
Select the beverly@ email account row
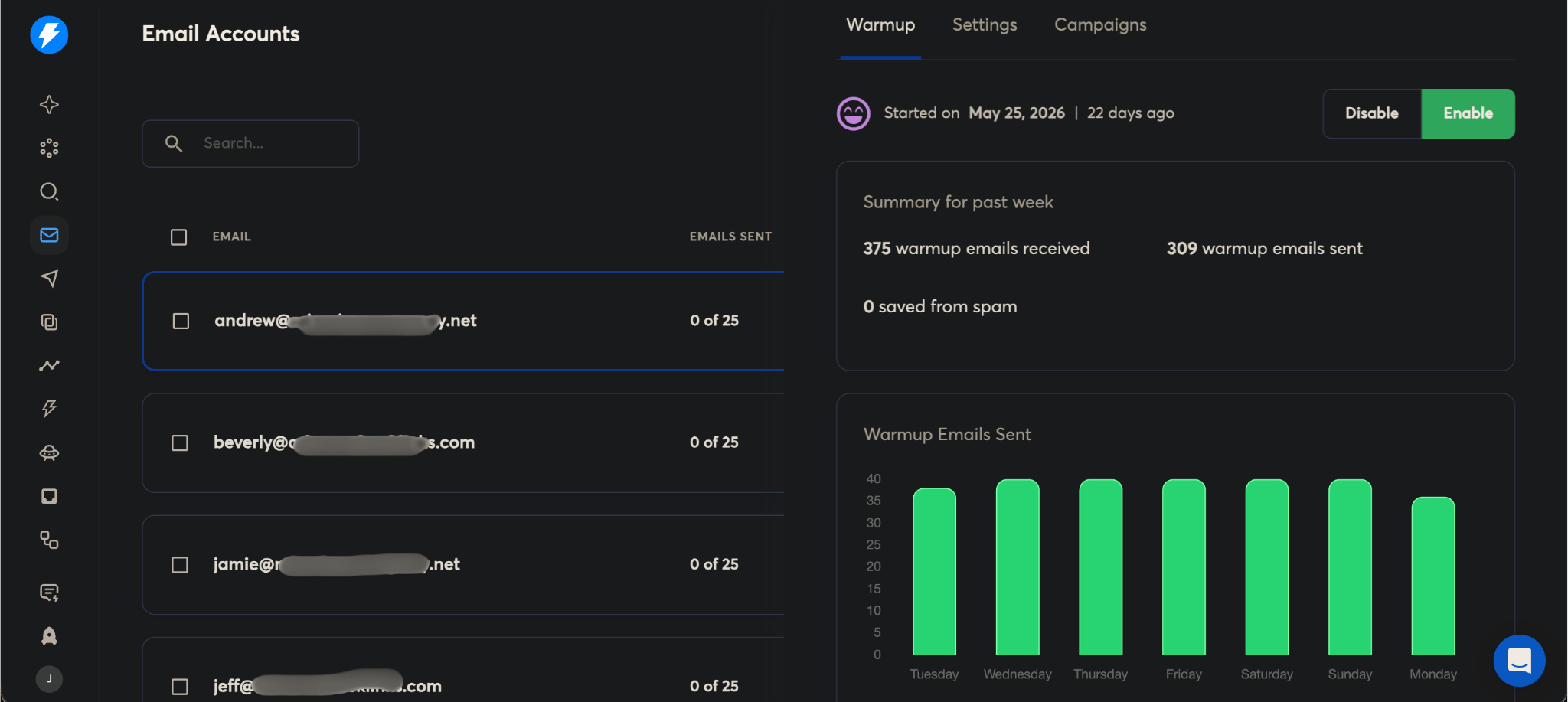point(463,442)
